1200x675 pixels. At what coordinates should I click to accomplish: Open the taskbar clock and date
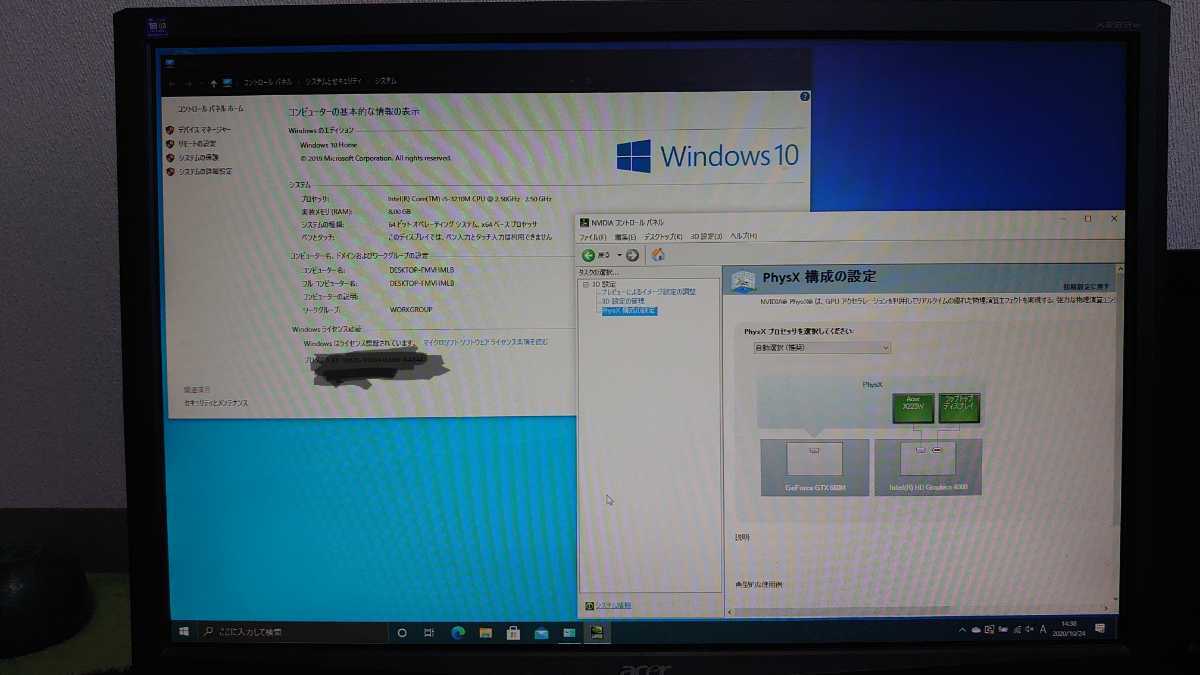tap(1071, 630)
